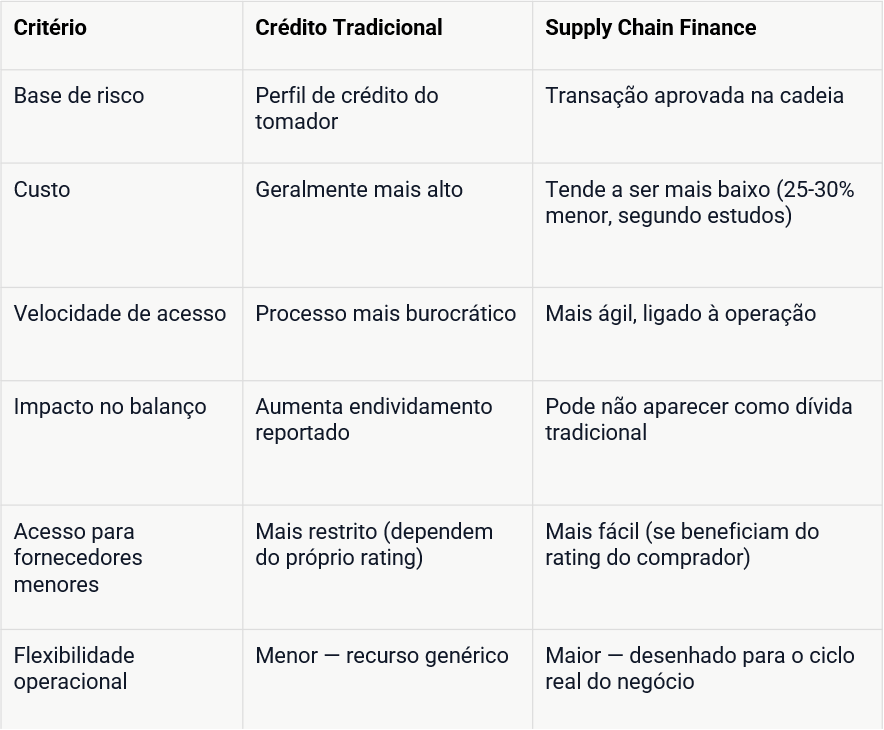The width and height of the screenshot is (884, 730).
Task: Select 'Menor — recurso genérico' cell
Action: pos(387,680)
